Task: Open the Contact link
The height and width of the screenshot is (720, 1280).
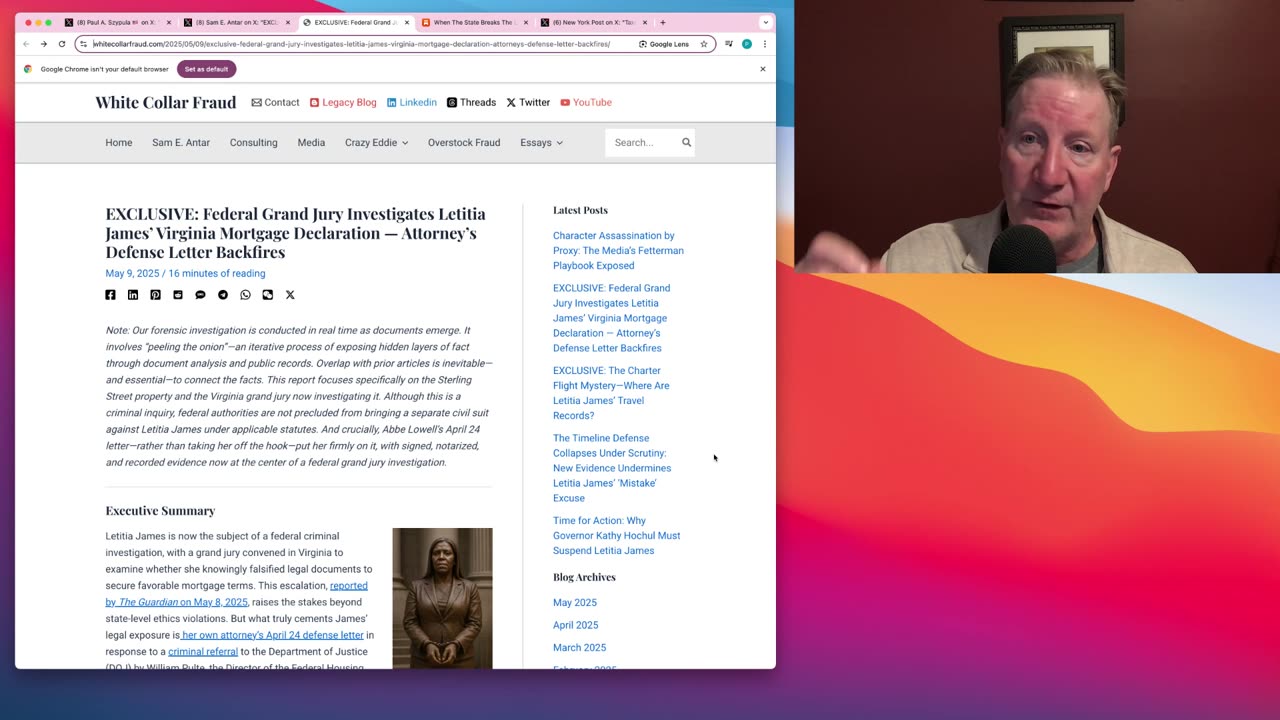Action: [275, 102]
